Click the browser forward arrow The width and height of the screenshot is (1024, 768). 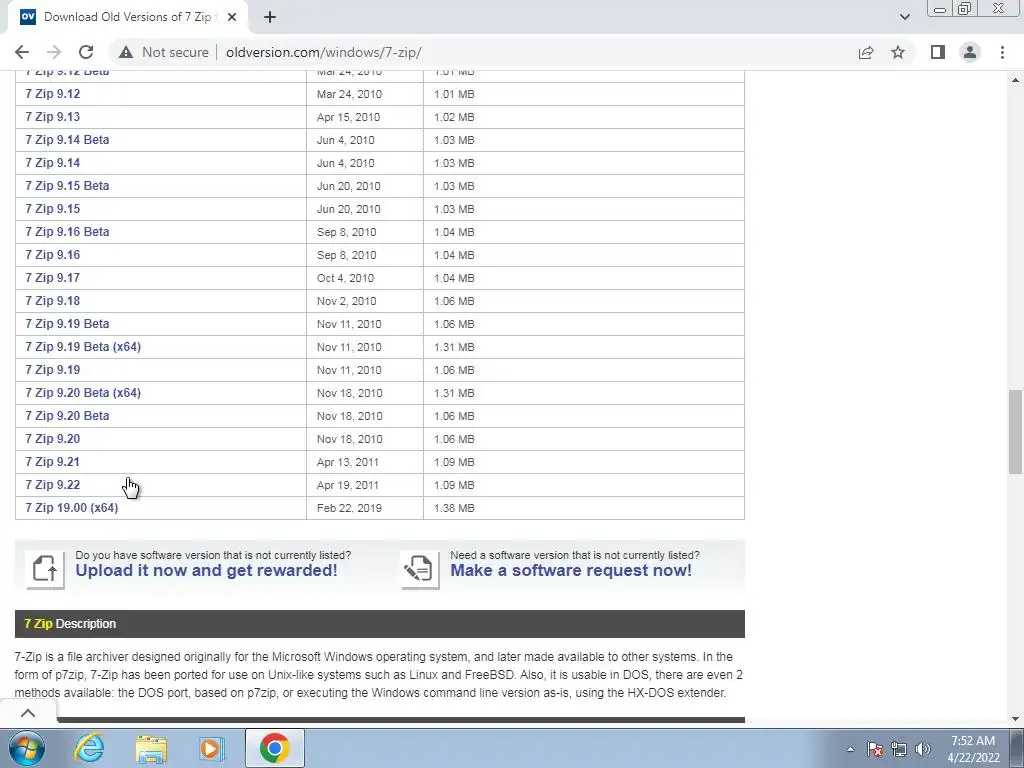tap(54, 52)
